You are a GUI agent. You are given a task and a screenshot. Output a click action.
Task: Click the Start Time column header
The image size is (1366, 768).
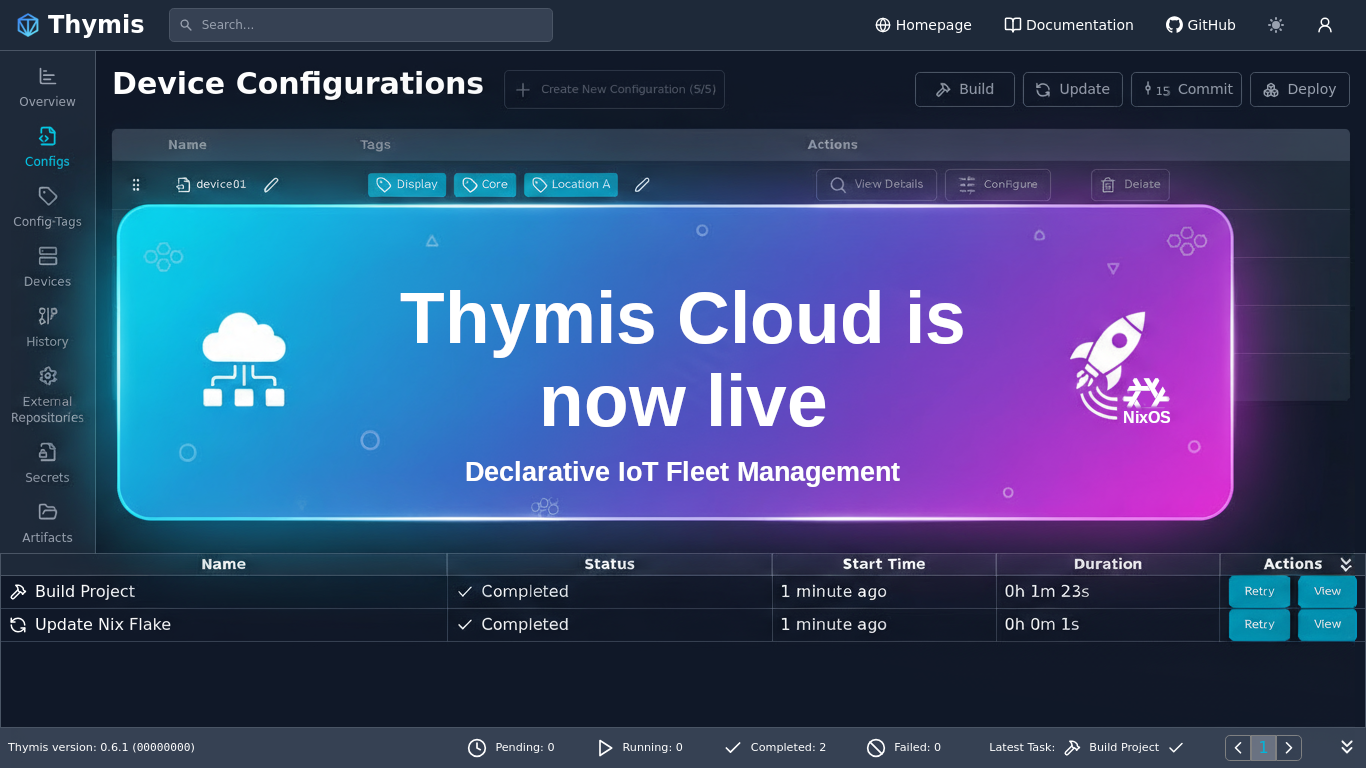(x=884, y=564)
